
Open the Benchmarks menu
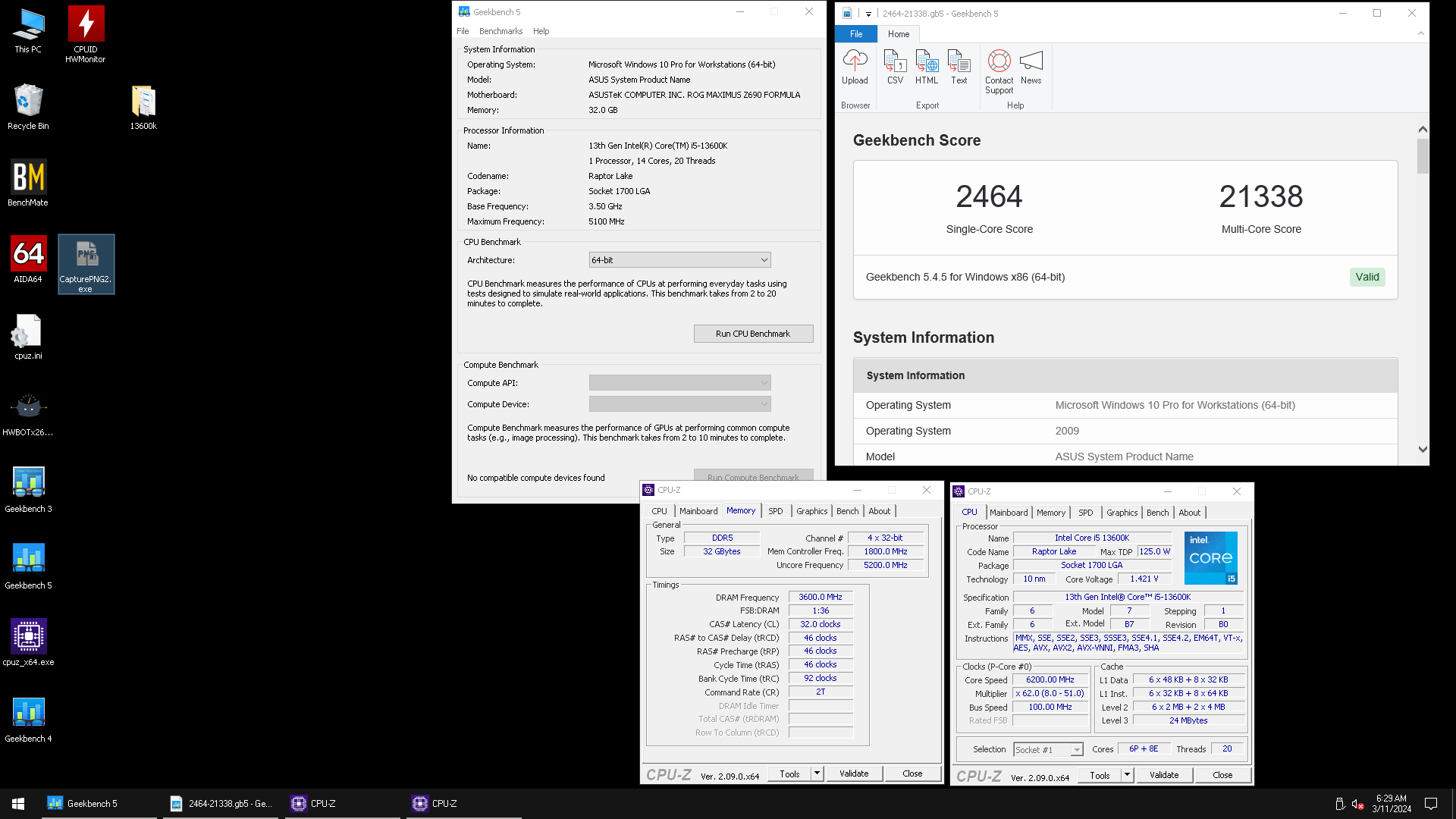tap(500, 31)
